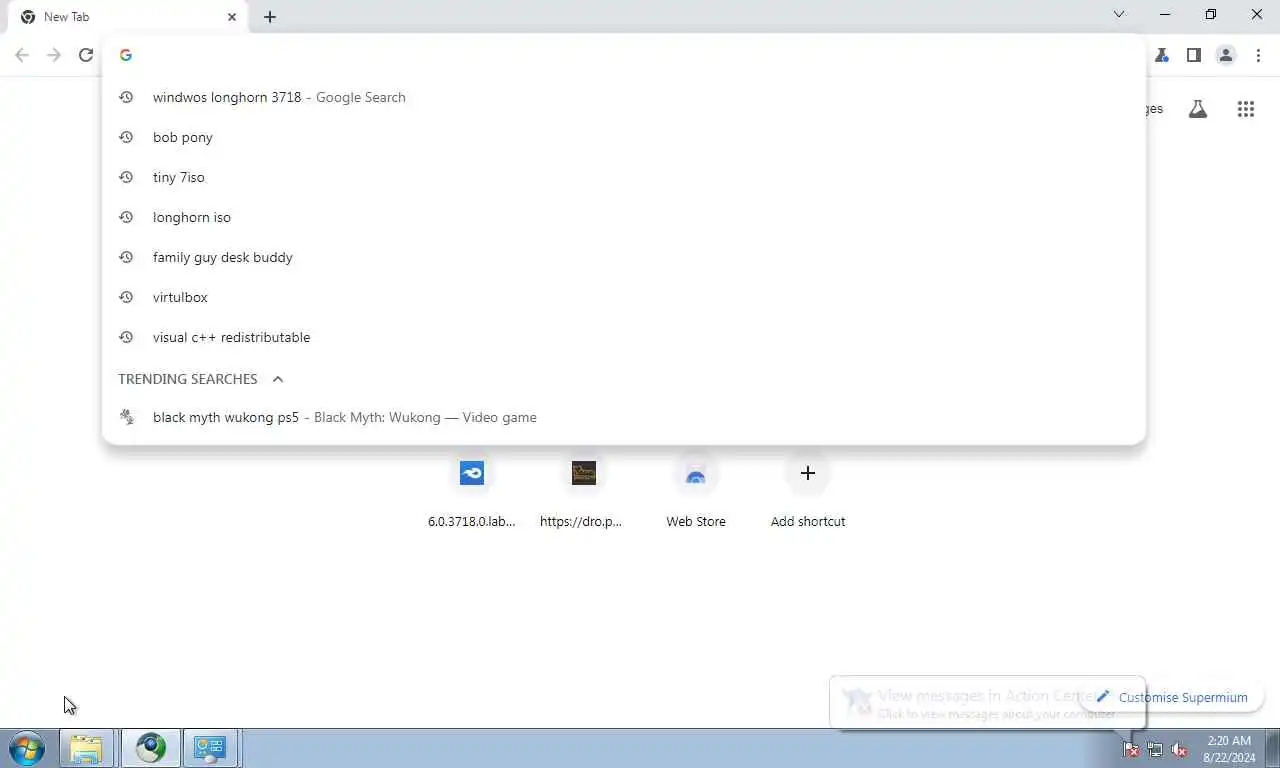1280x768 pixels.
Task: Click the Action Center flag tray icon
Action: tap(1131, 749)
